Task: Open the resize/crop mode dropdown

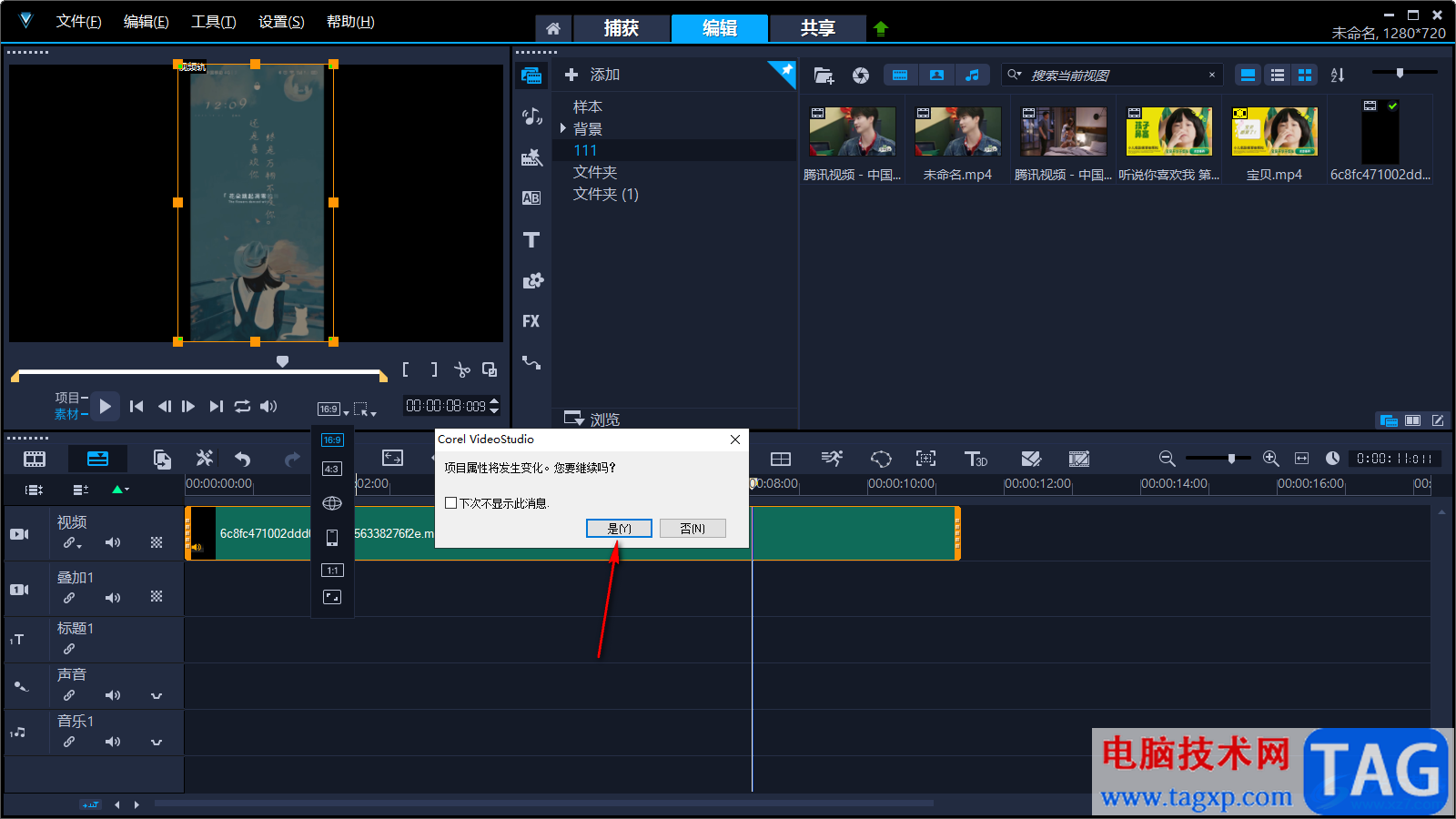Action: (365, 409)
